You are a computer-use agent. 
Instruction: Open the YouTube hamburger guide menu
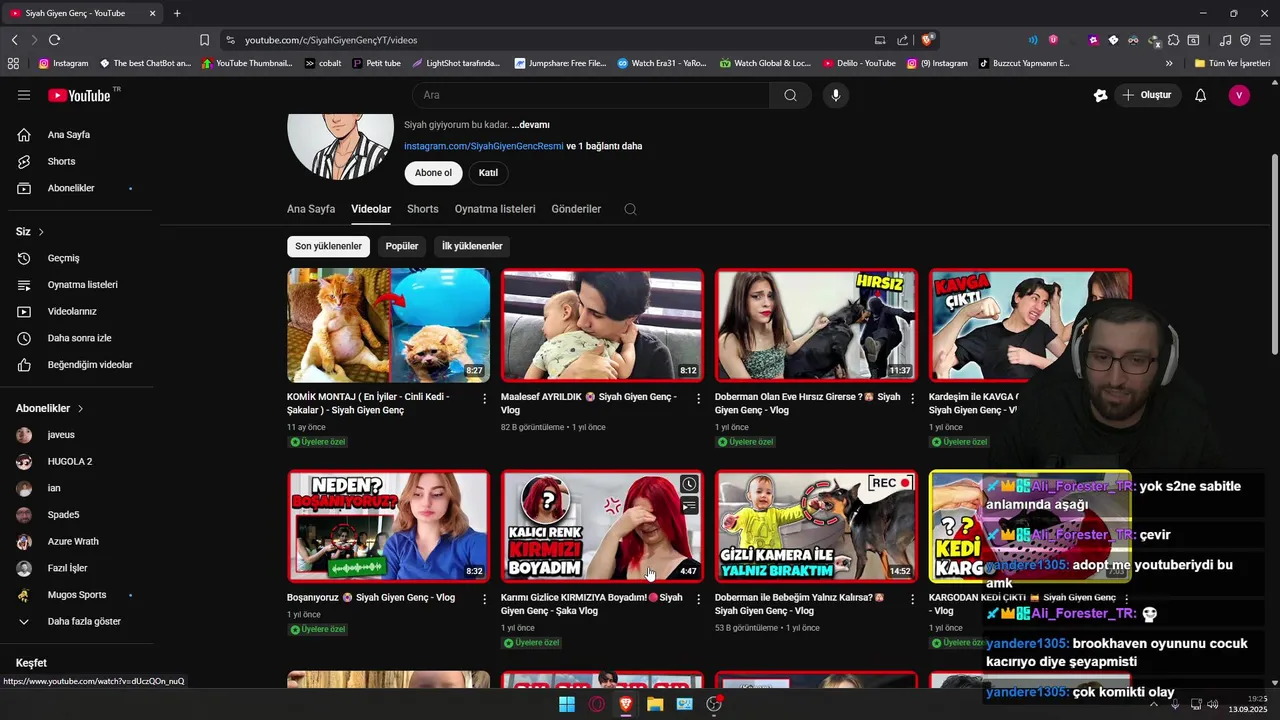tap(24, 95)
